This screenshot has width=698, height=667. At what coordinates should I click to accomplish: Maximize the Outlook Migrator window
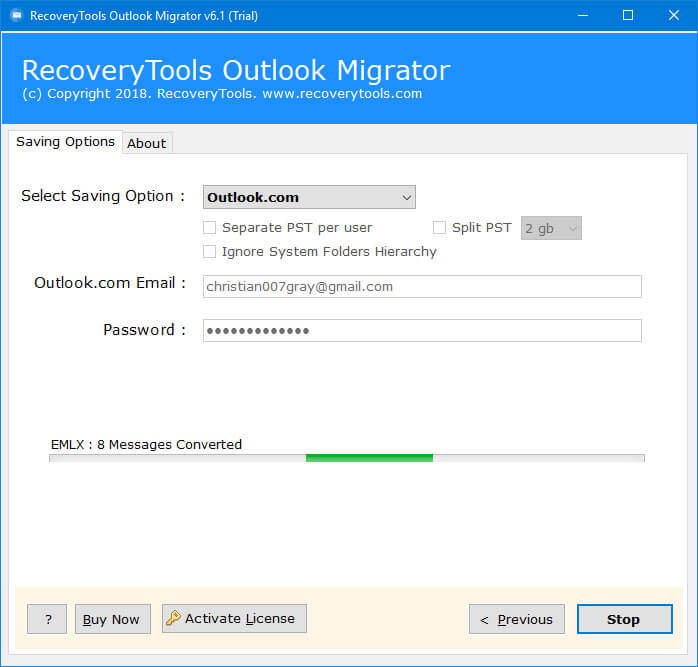pyautogui.click(x=628, y=16)
